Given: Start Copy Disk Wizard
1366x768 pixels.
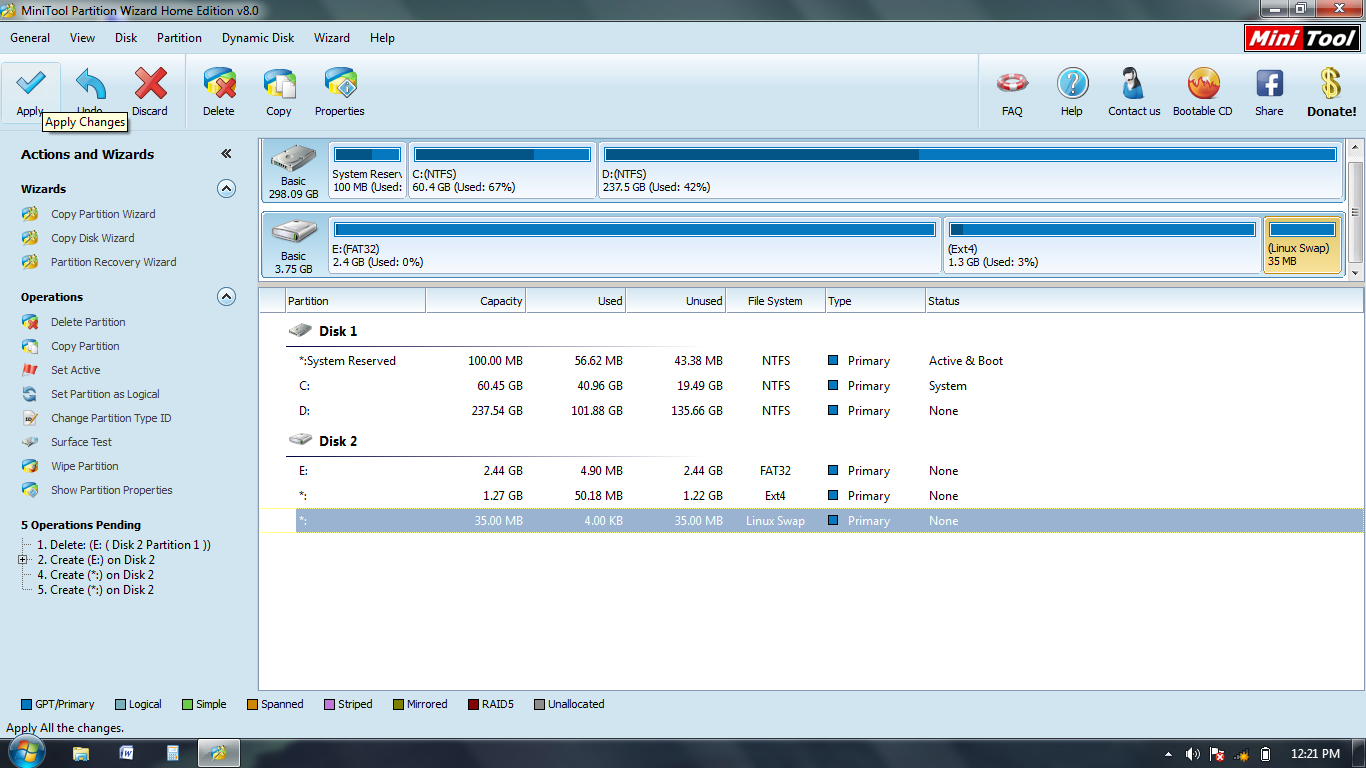Looking at the screenshot, I should [x=92, y=238].
